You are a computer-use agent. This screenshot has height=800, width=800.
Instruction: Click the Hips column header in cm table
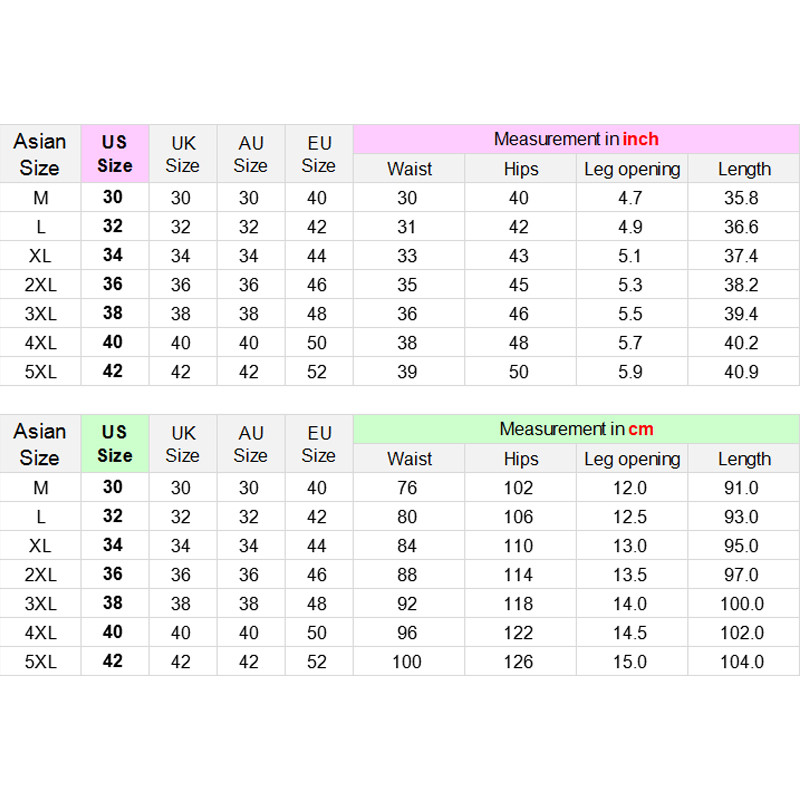(x=520, y=458)
